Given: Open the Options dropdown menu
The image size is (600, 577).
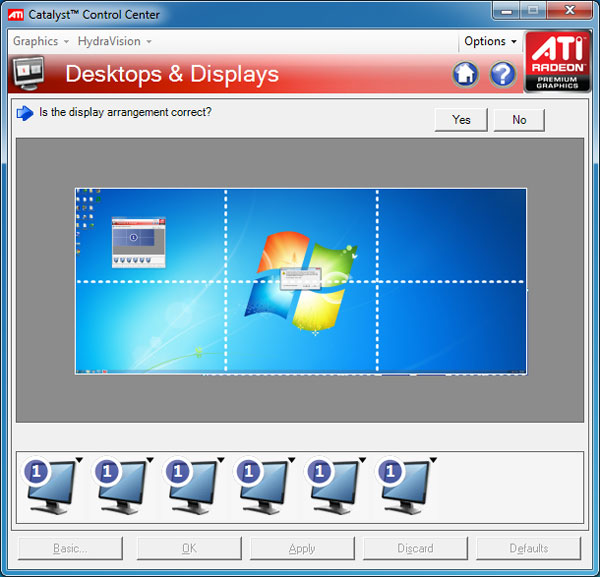Looking at the screenshot, I should pos(490,41).
